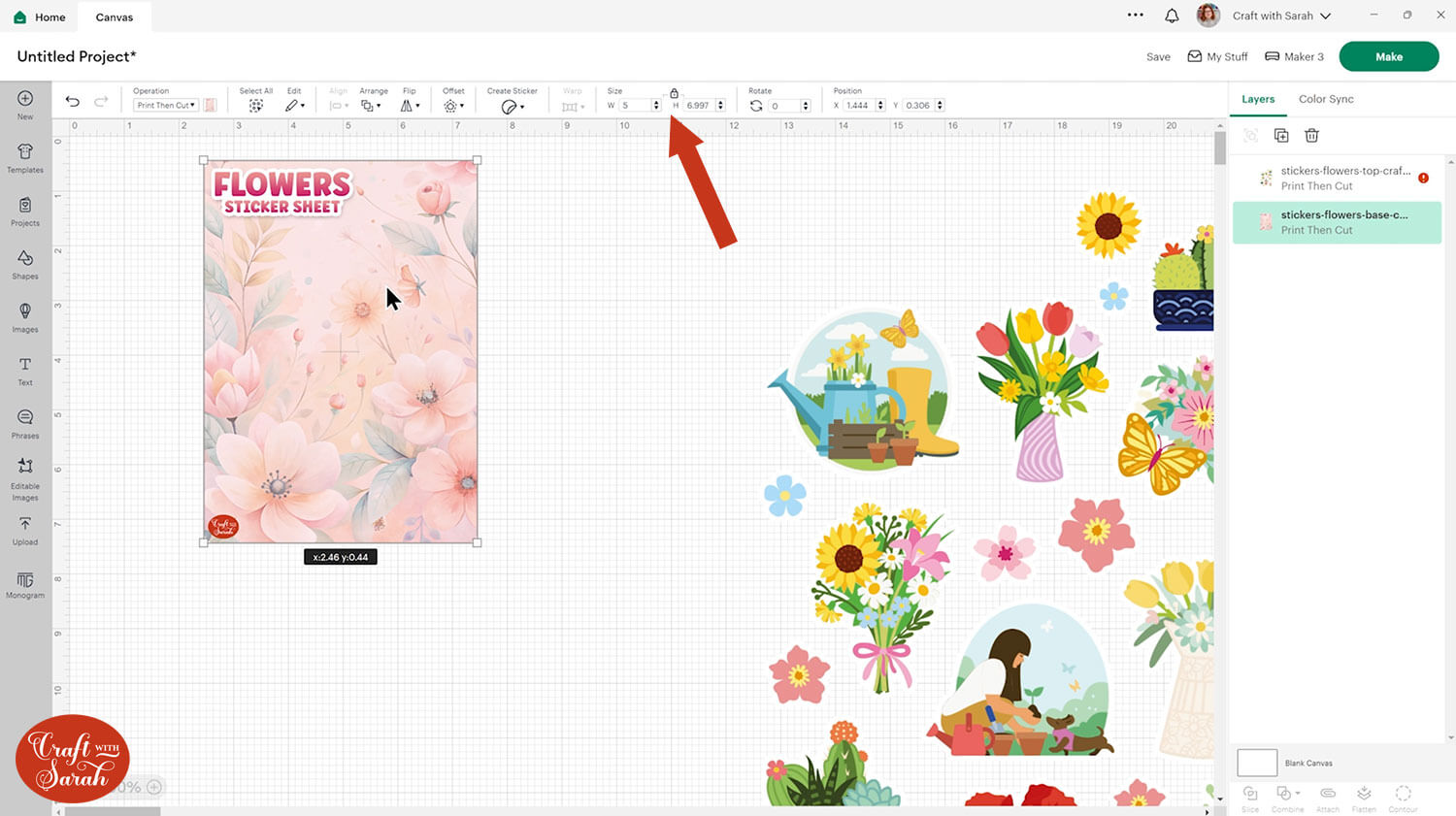Viewport: 1456px width, 816px height.
Task: Click the operation color swatch
Action: coord(210,106)
